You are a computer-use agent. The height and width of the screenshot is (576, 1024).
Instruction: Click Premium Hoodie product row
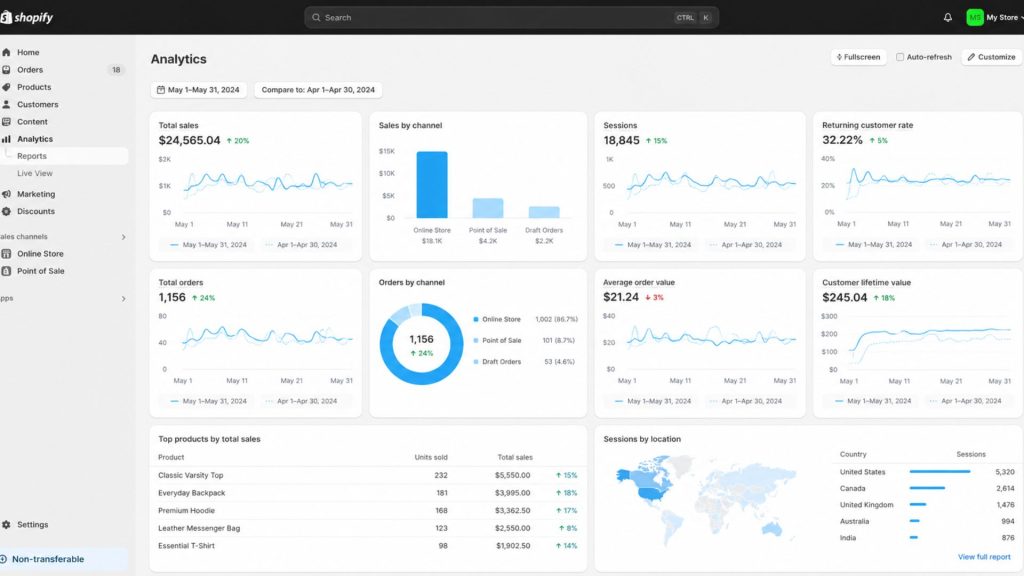pos(368,511)
